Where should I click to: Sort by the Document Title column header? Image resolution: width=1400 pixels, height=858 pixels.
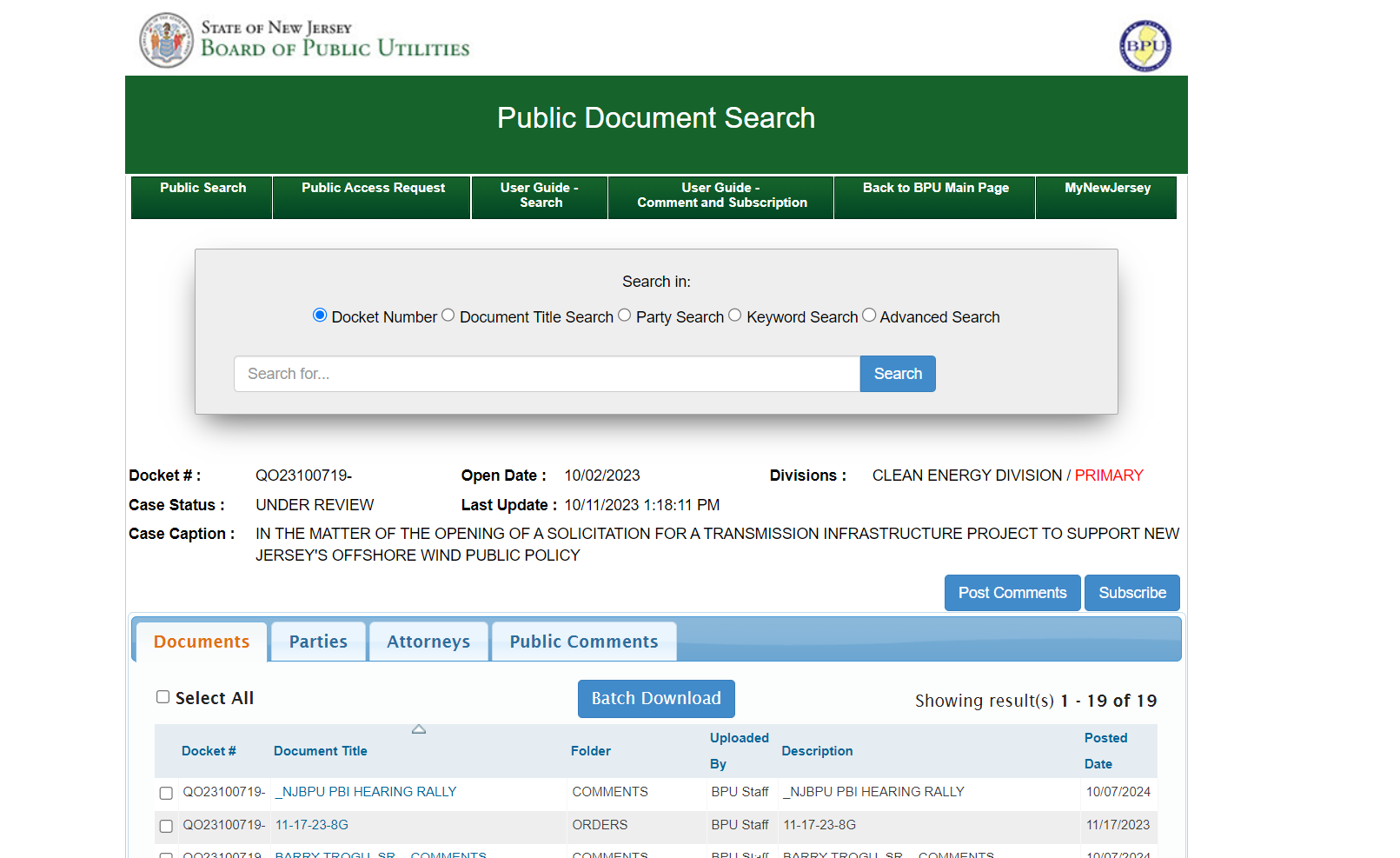tap(321, 751)
